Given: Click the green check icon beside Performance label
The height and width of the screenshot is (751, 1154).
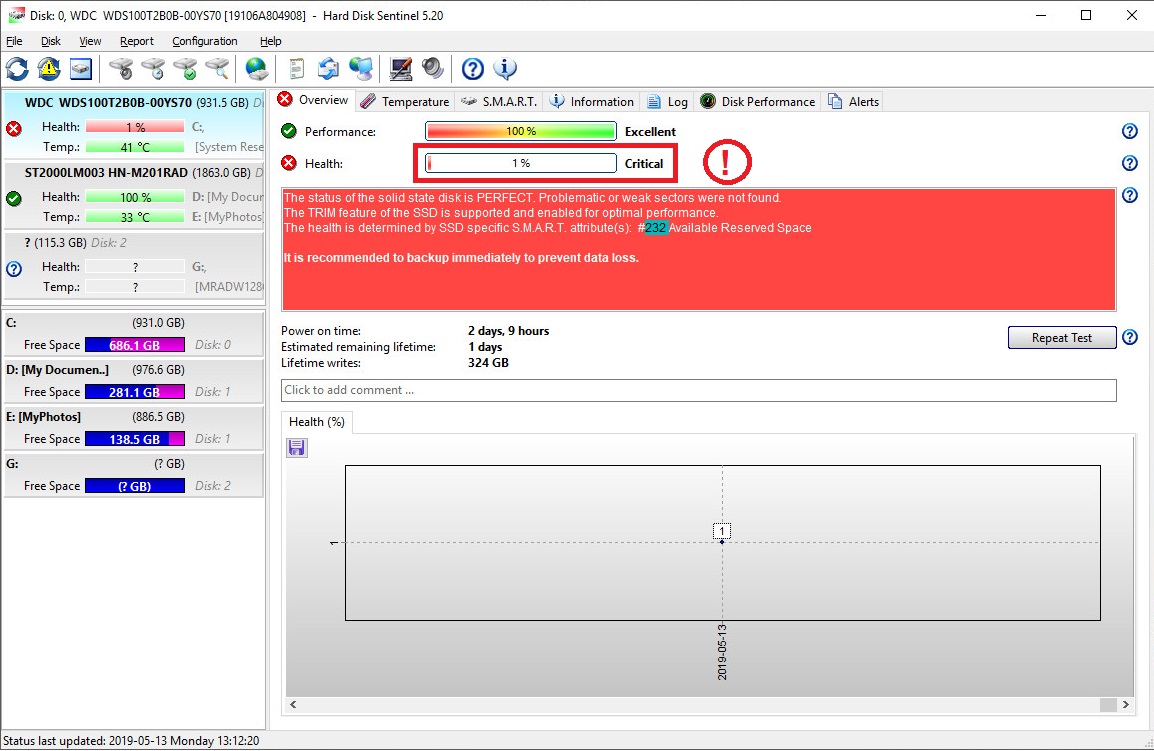Looking at the screenshot, I should point(288,131).
